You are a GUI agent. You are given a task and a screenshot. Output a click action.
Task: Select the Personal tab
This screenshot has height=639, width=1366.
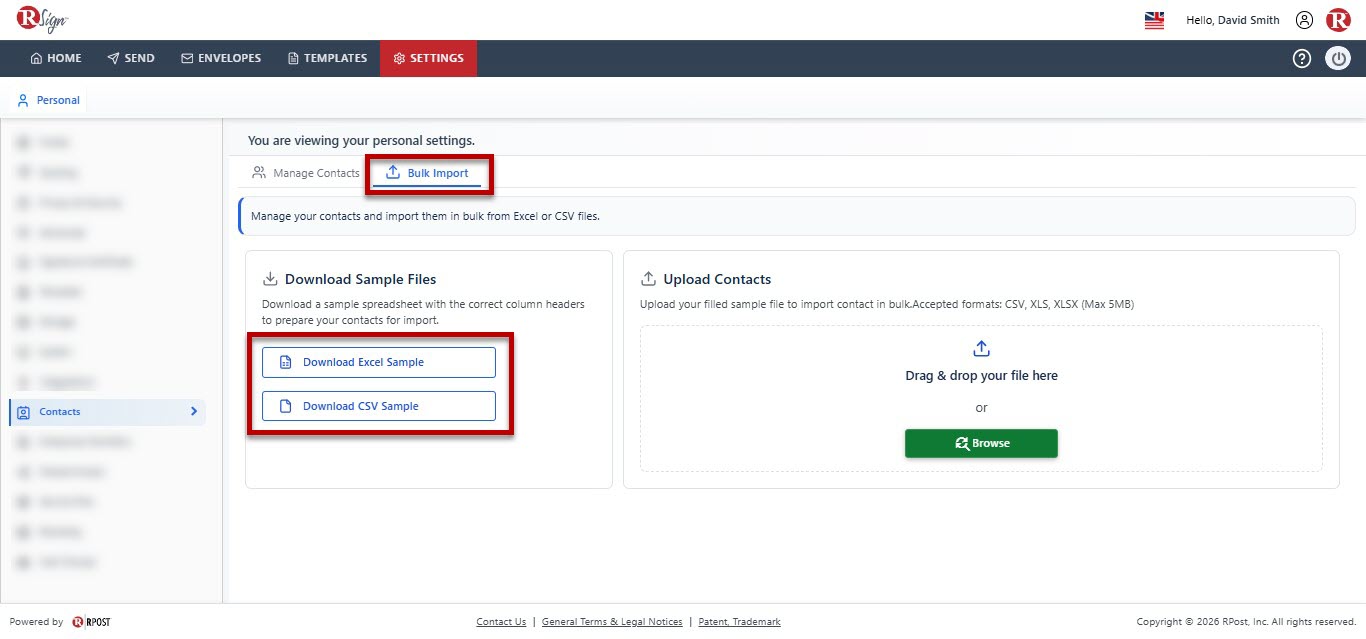pyautogui.click(x=49, y=100)
